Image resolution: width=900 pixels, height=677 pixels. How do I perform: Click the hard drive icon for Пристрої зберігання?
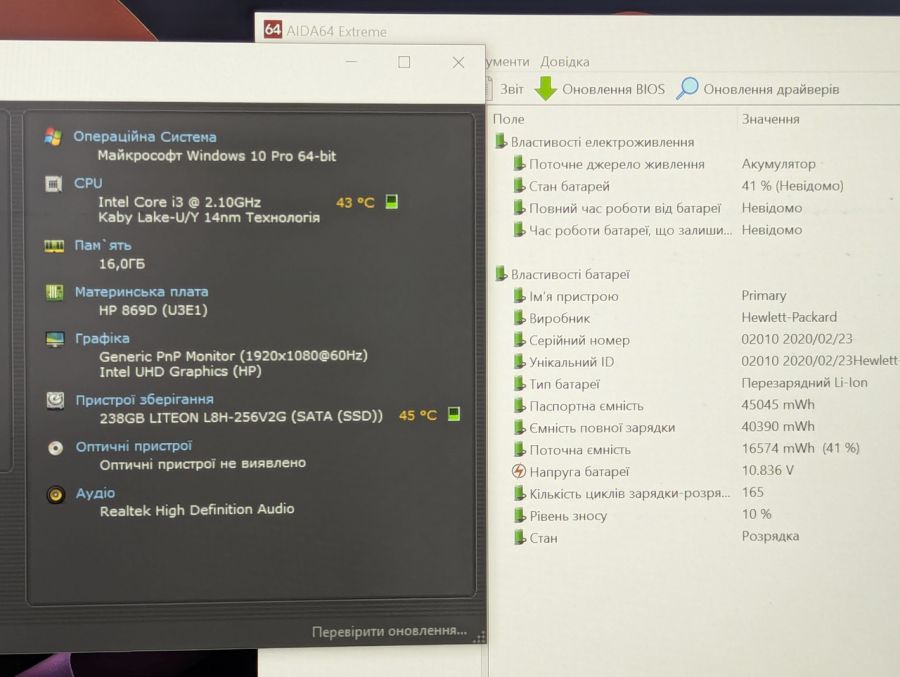55,400
